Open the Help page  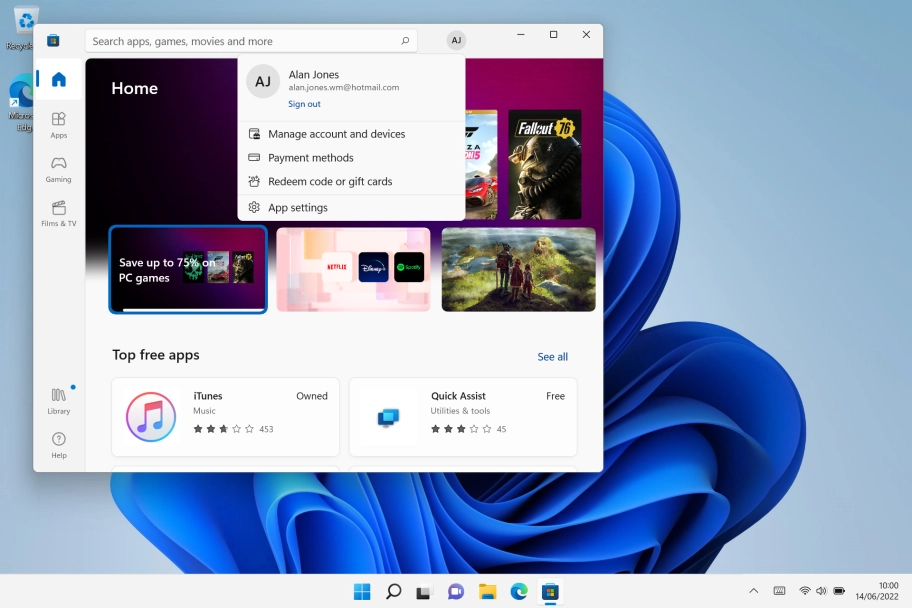point(59,444)
